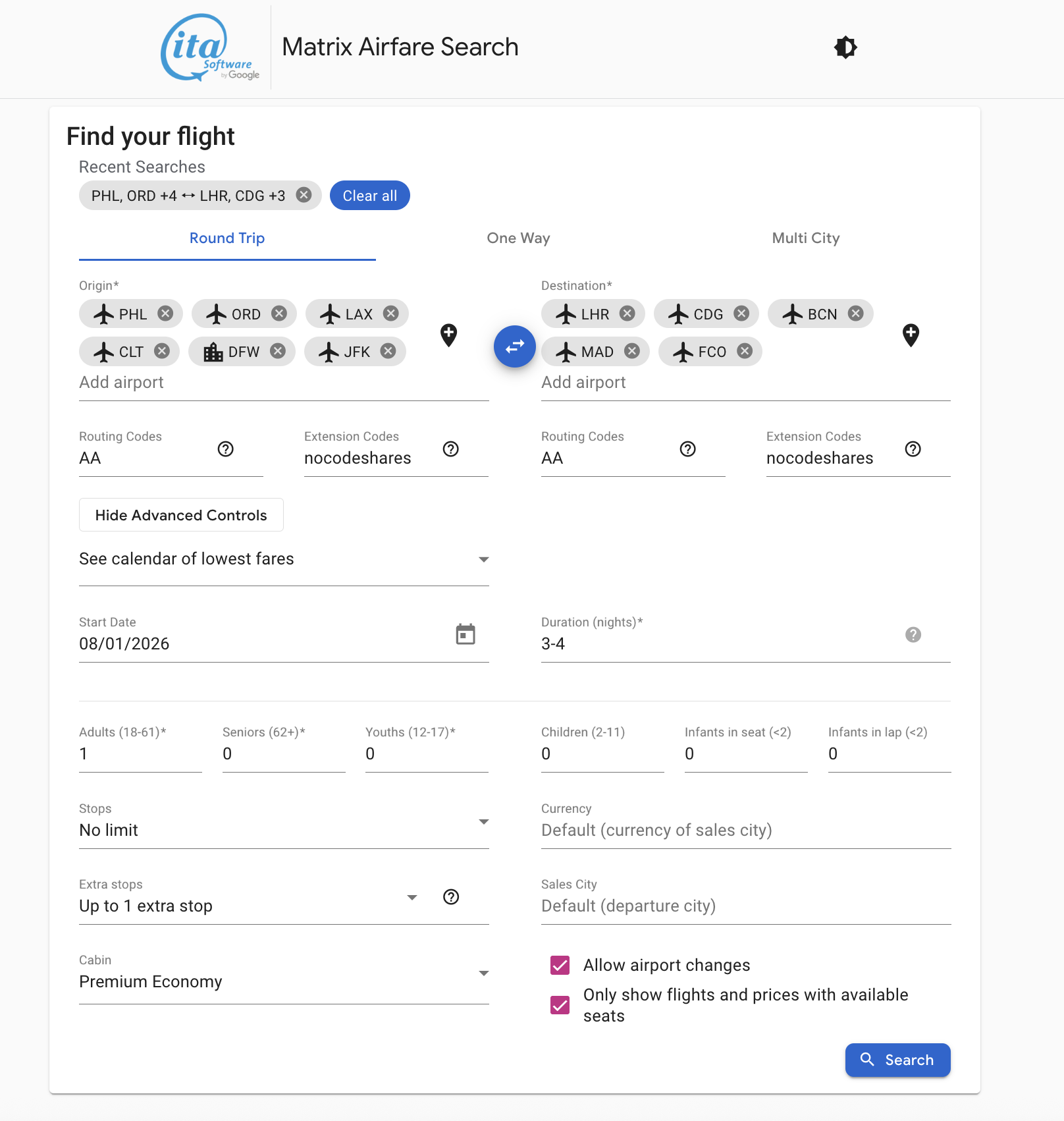Click the Matrix Airfare Search title
The height and width of the screenshot is (1121, 1064).
tap(400, 47)
